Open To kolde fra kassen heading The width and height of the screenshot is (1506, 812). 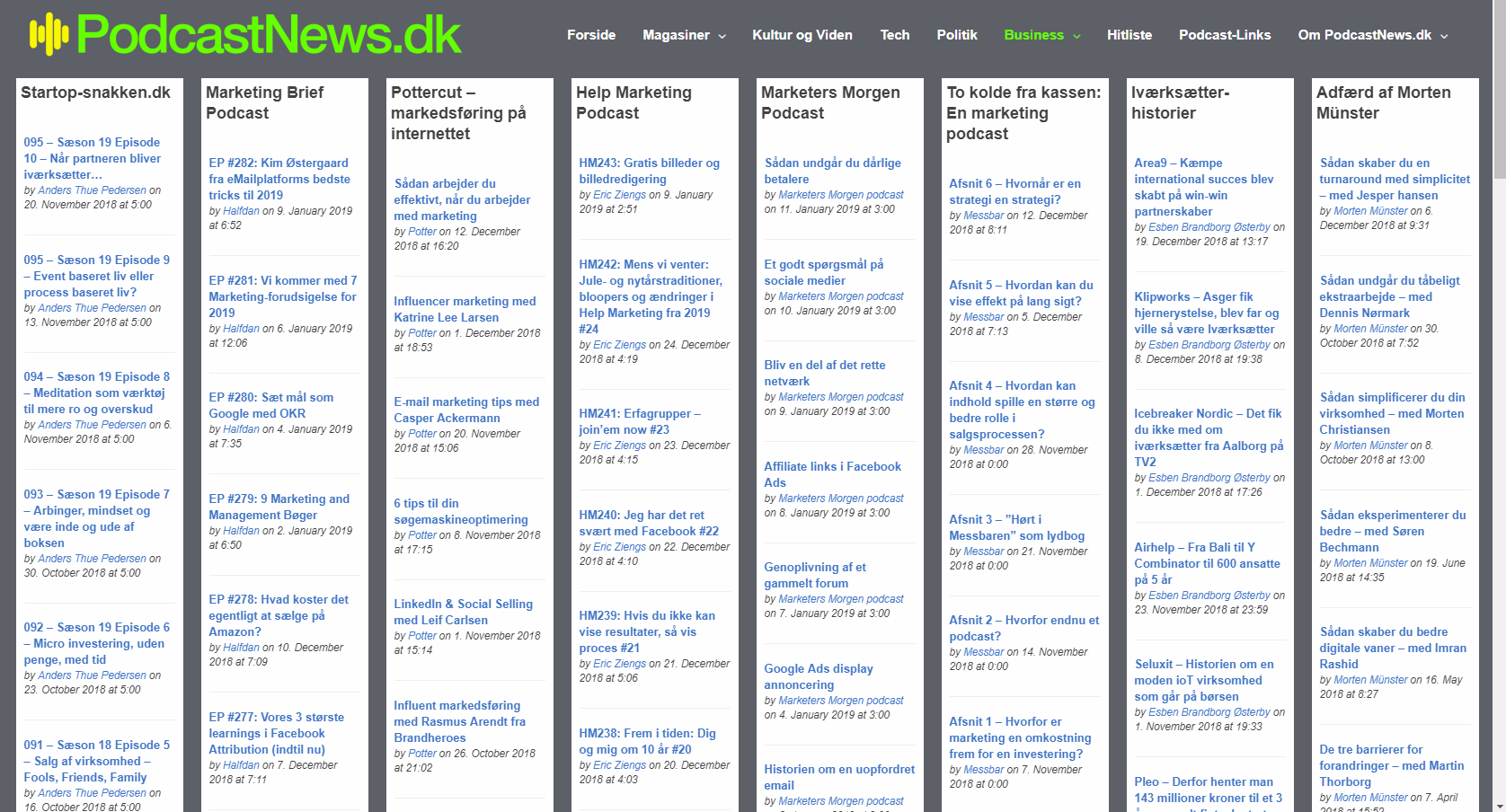pos(1023,113)
